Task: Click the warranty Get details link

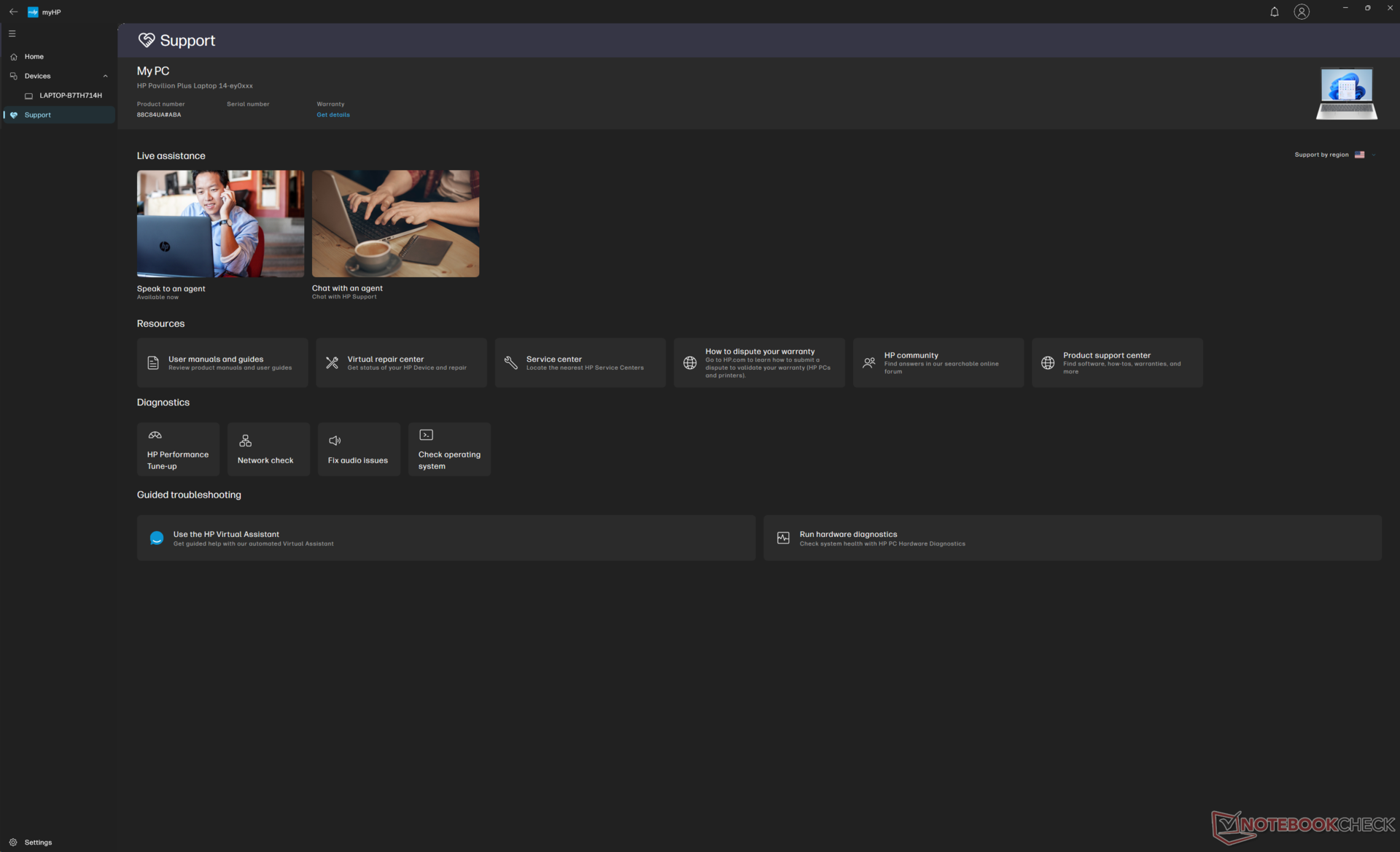Action: (x=333, y=115)
